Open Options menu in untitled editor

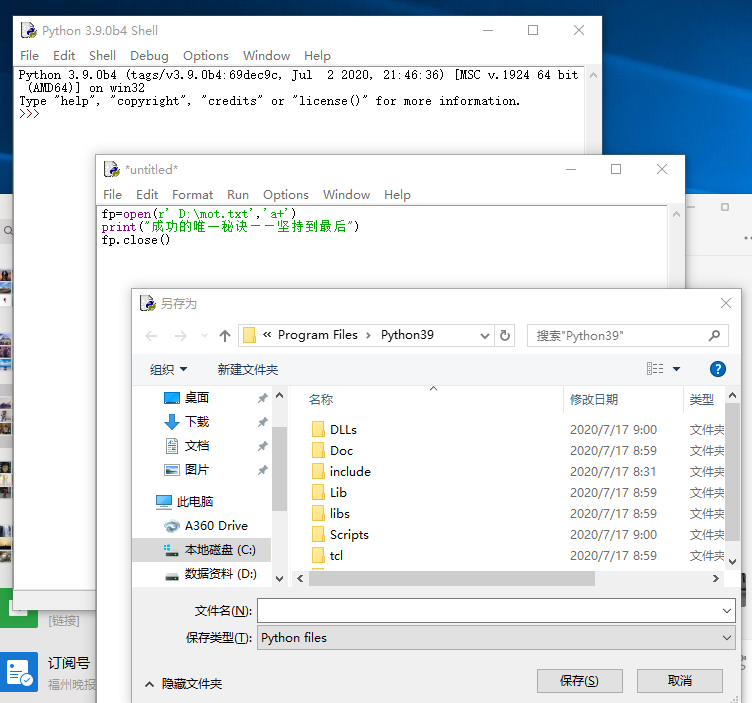click(285, 195)
